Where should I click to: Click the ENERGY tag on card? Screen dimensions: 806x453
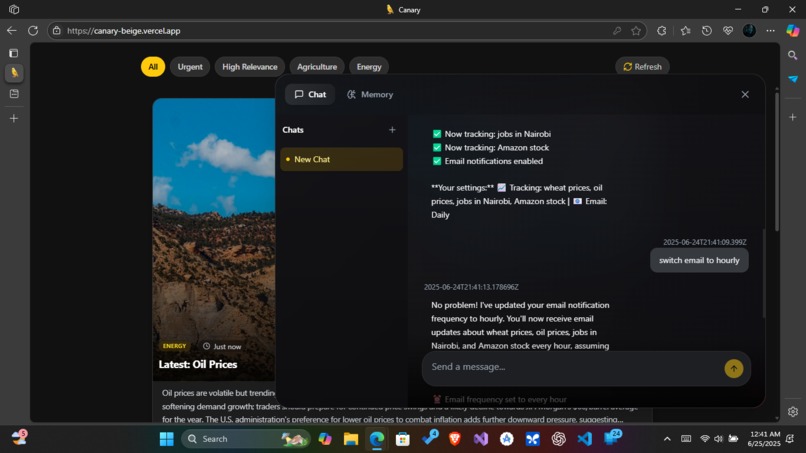pyautogui.click(x=174, y=346)
